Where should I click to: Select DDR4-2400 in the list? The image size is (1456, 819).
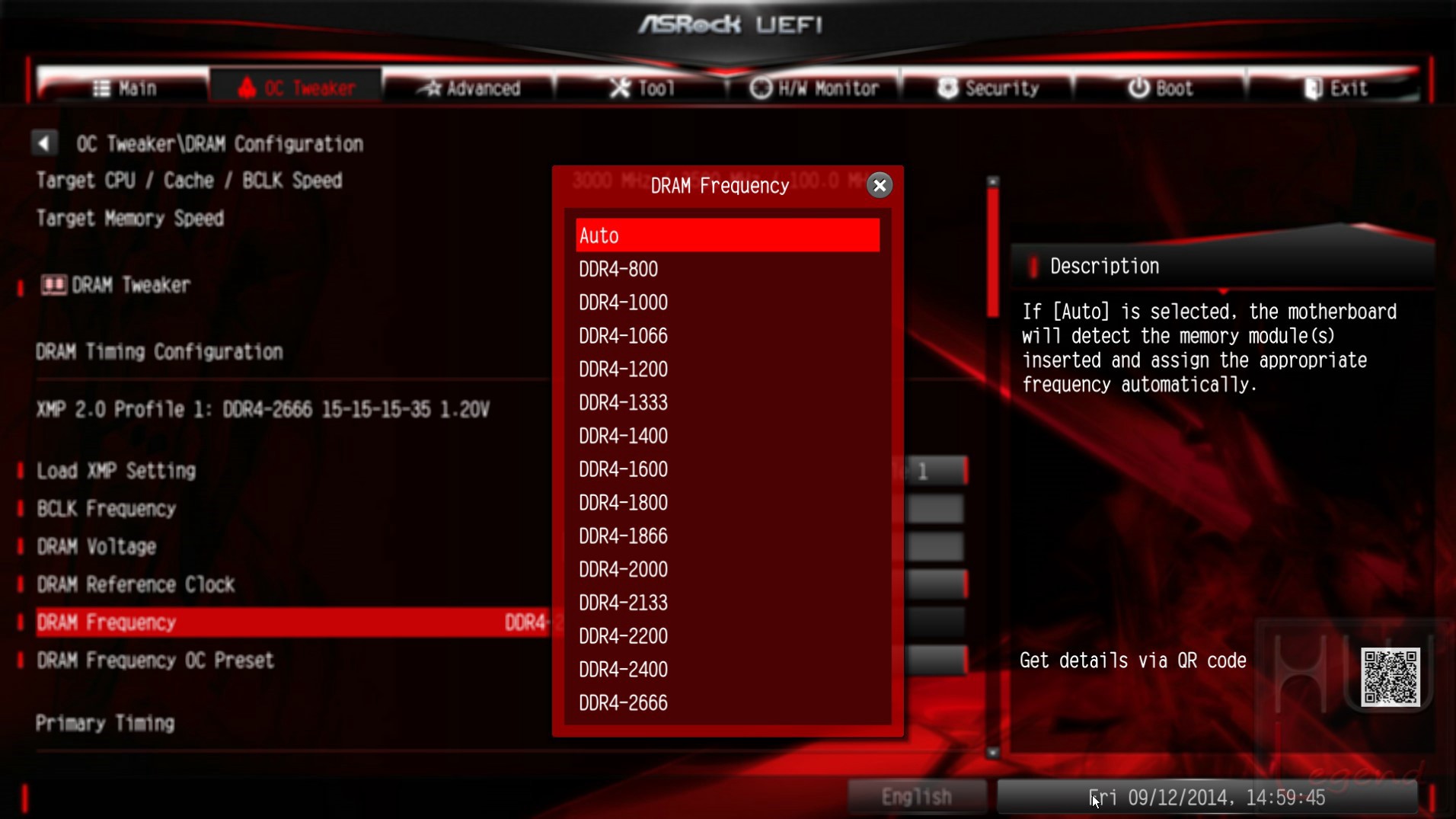click(x=727, y=669)
